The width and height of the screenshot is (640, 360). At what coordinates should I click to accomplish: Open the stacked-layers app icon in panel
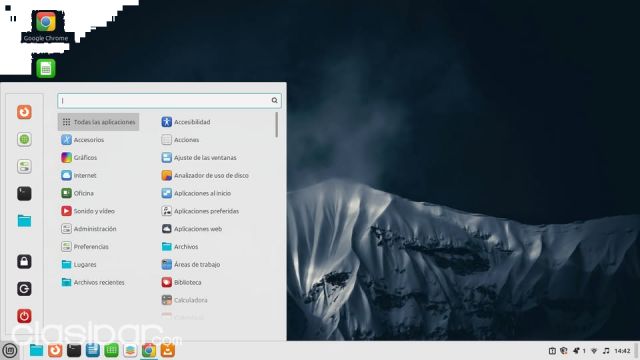coord(130,350)
